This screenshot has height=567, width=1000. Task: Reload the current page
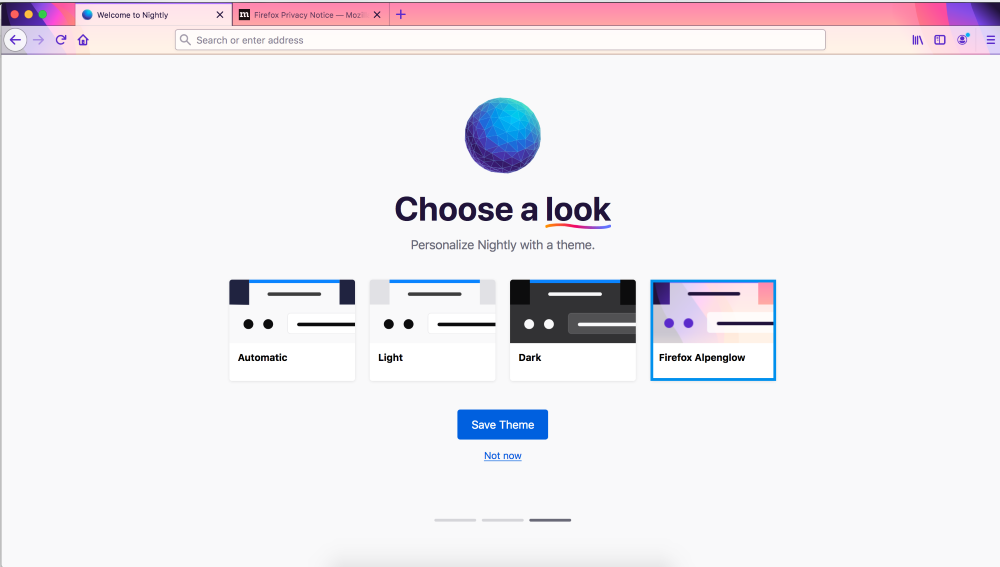pos(61,40)
